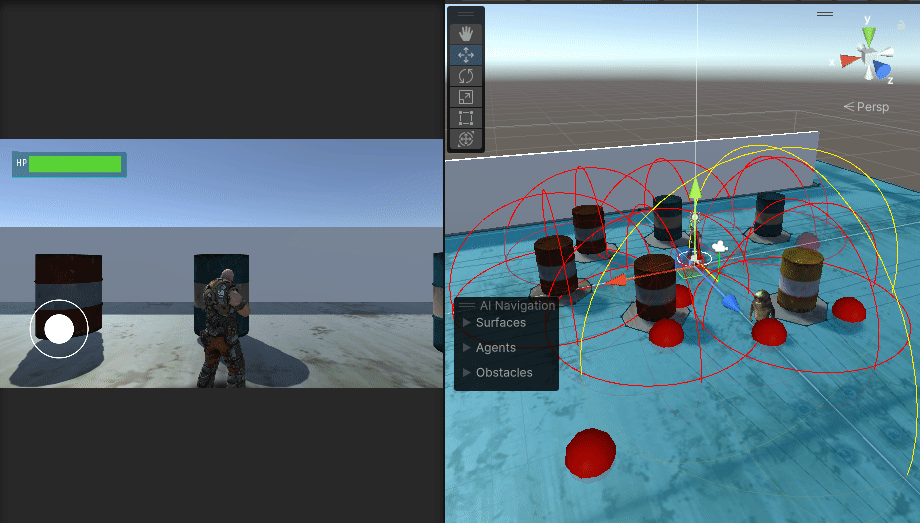Image resolution: width=920 pixels, height=523 pixels.
Task: Click the white camera gizmo icon in scene
Action: (720, 247)
